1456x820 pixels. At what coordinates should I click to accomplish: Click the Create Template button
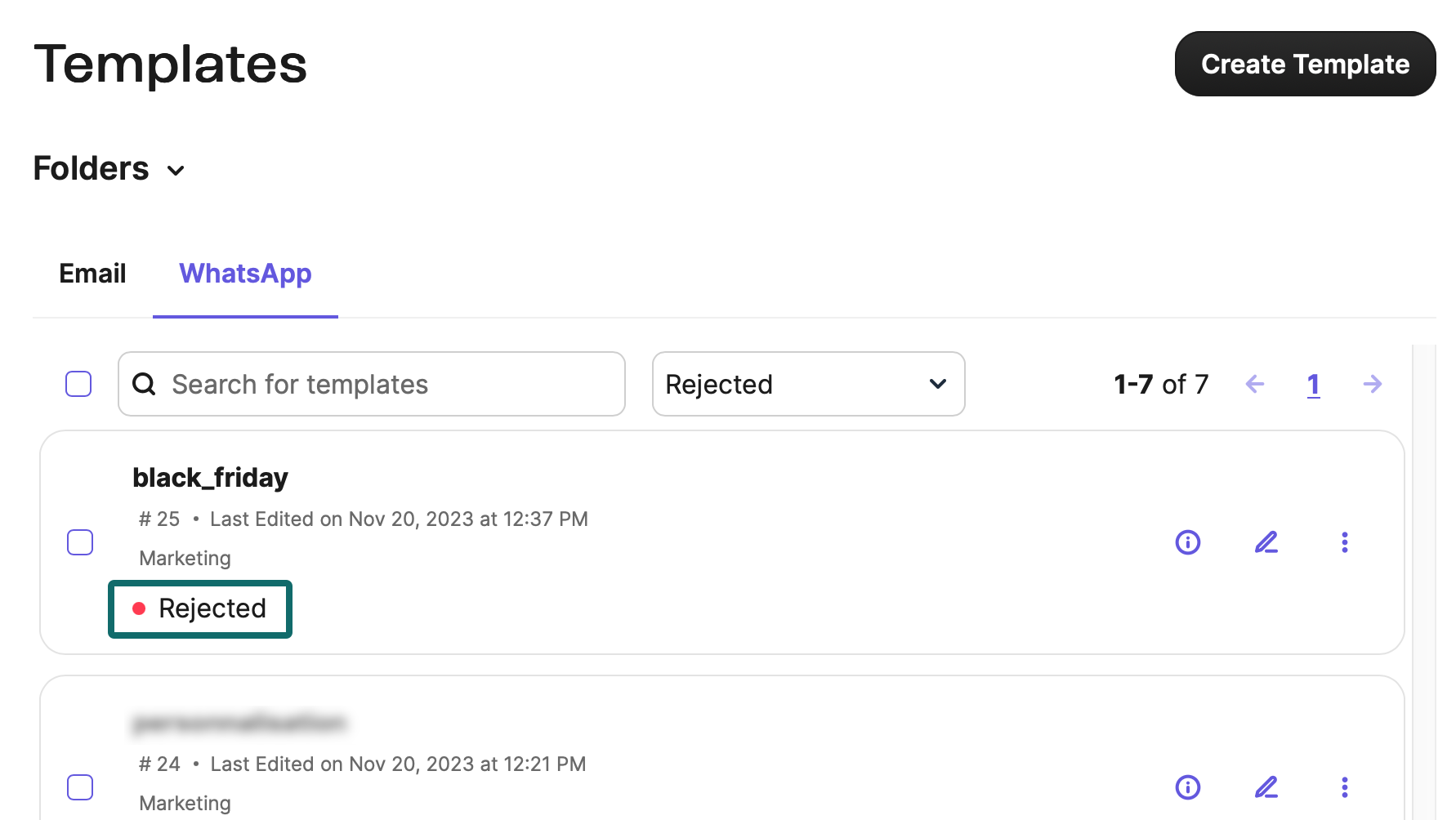click(1305, 64)
